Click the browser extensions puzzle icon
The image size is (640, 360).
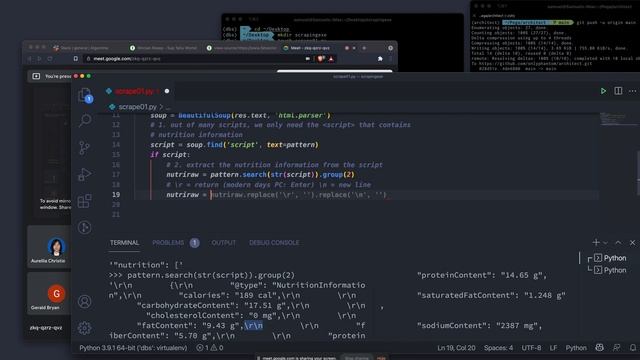[x=380, y=59]
